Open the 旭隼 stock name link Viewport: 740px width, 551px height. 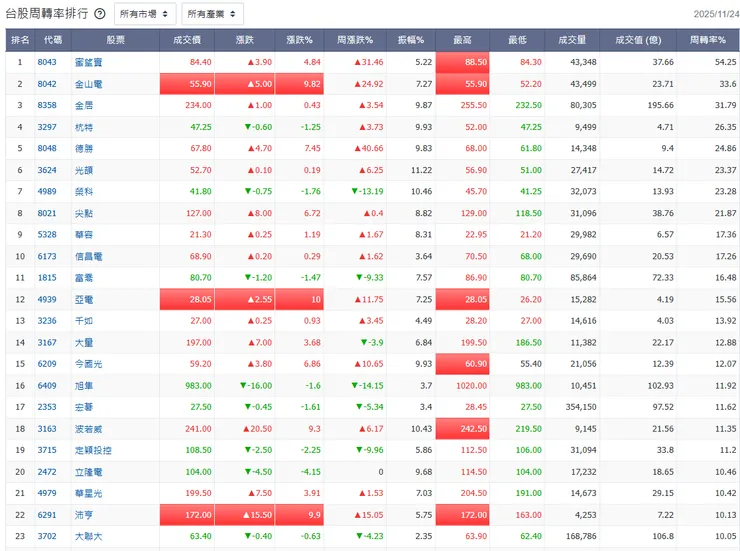point(84,385)
